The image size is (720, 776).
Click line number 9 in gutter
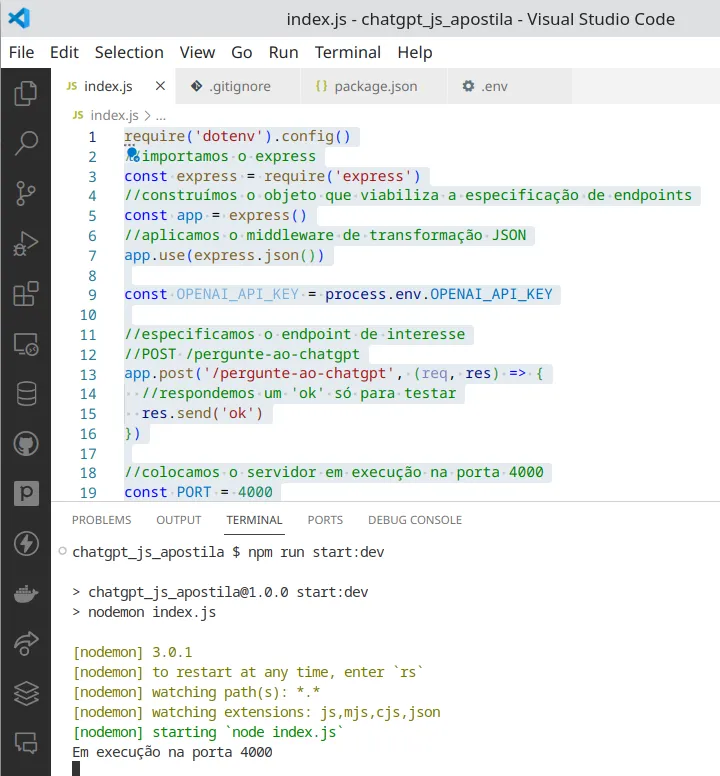(92, 295)
